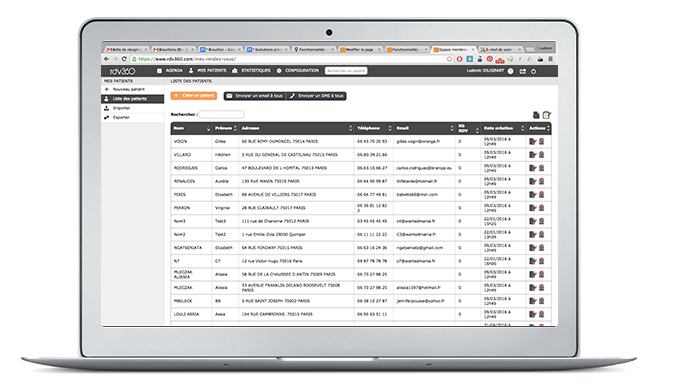Click the address '12 rue Victor Hugo 75016 Paris'
Viewport: 680px width, 390px height.
pos(272,261)
